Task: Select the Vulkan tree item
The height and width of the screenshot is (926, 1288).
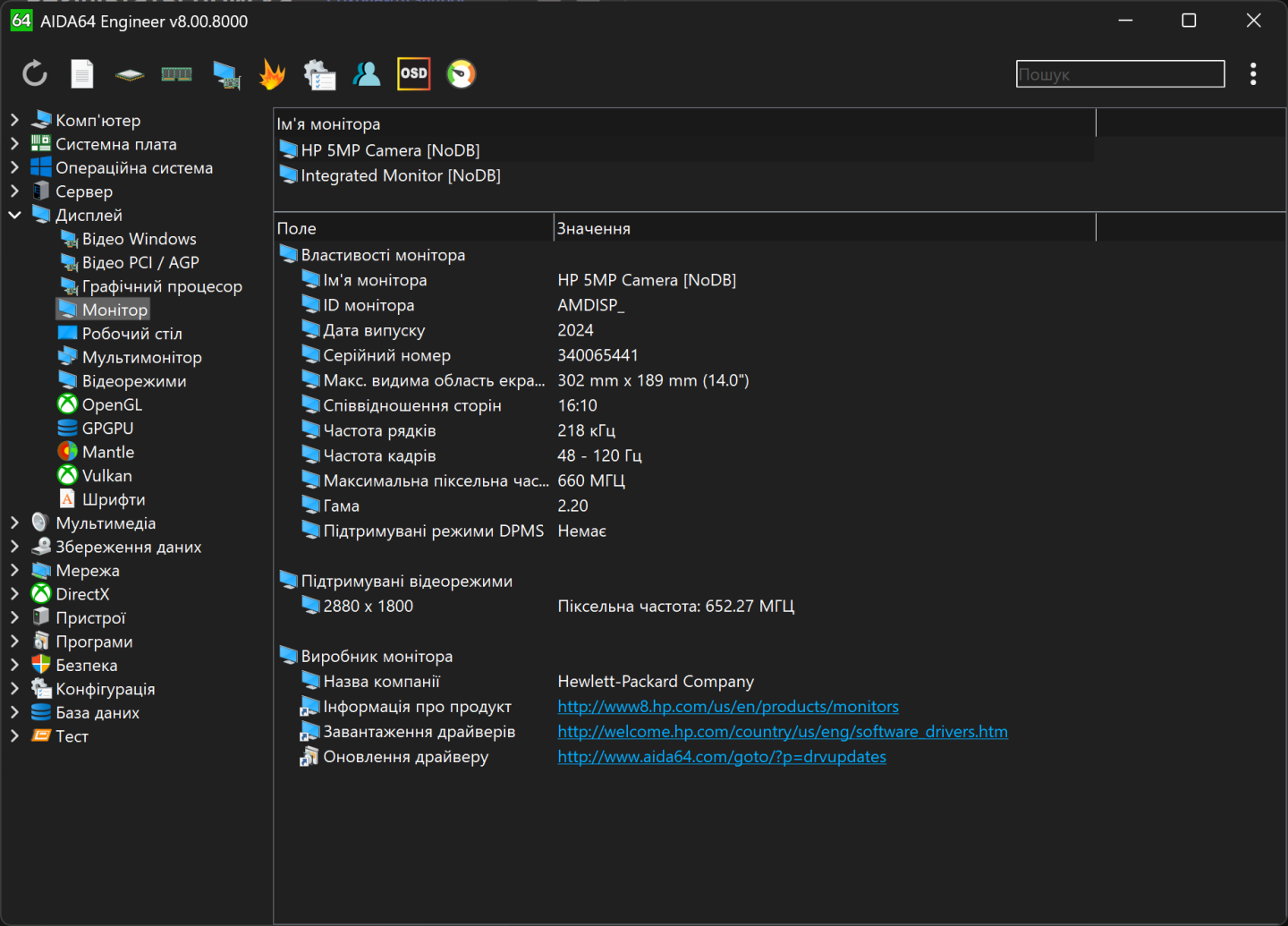Action: (106, 476)
